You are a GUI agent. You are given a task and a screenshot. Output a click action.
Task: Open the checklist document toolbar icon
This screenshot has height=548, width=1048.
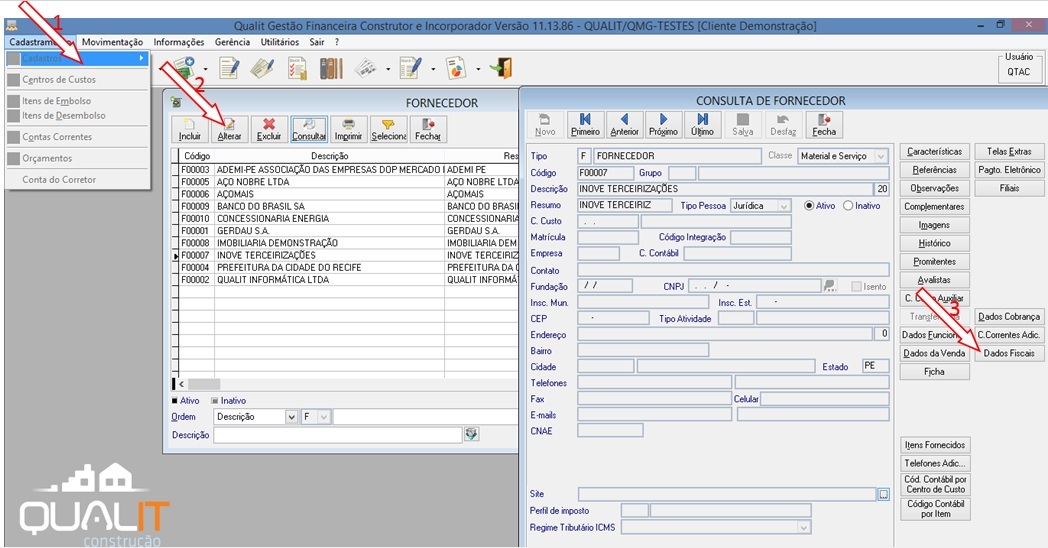(297, 68)
